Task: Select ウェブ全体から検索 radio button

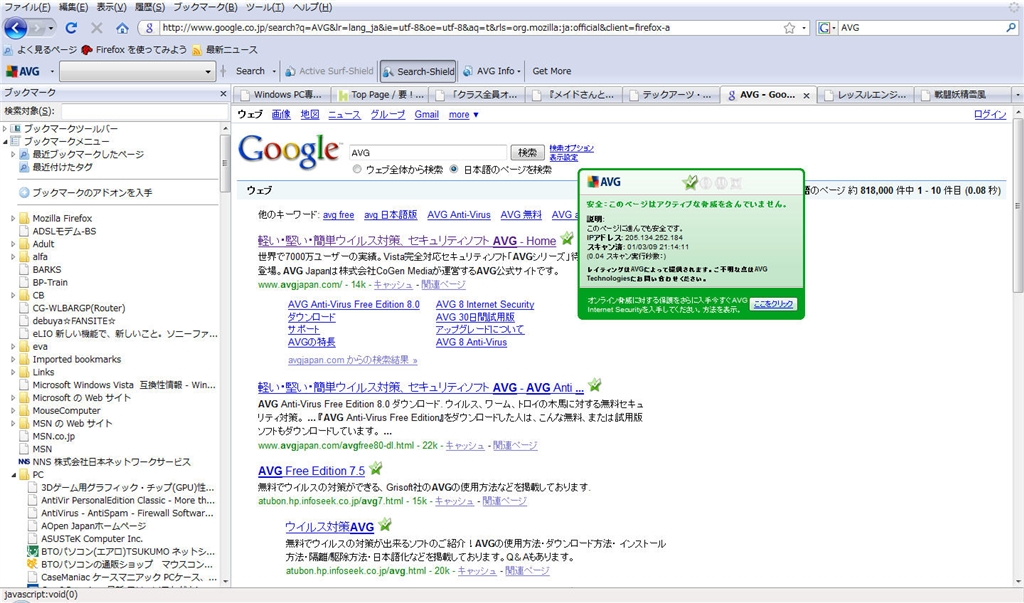Action: (x=357, y=169)
